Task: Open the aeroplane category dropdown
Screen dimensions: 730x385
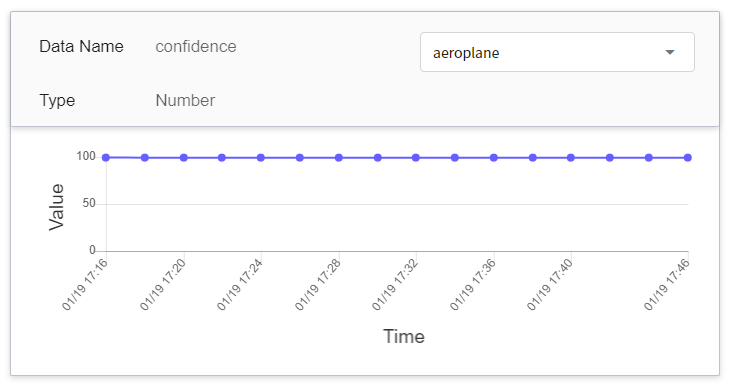Action: 557,52
